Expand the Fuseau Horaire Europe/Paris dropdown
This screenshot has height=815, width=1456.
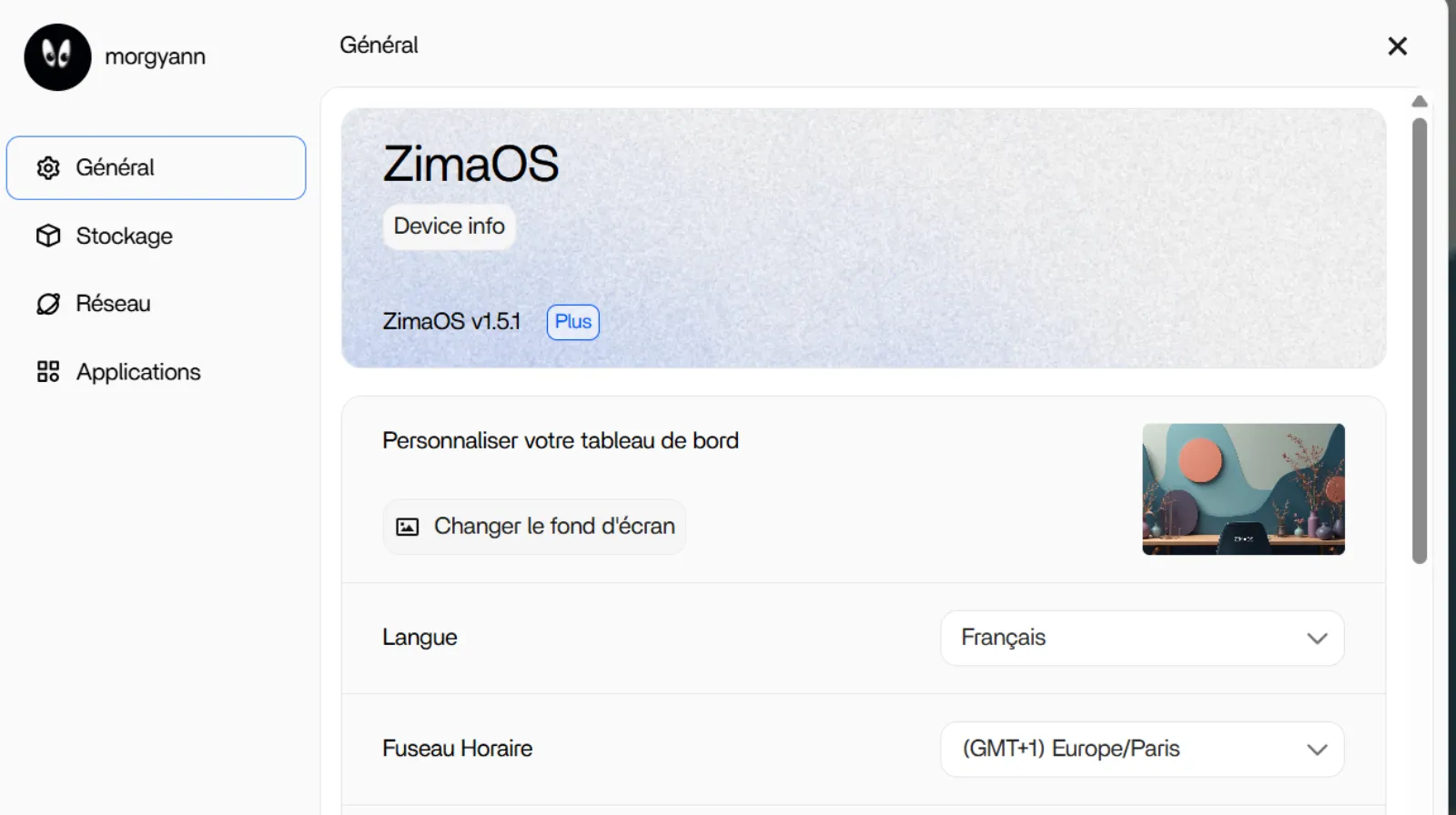1141,749
